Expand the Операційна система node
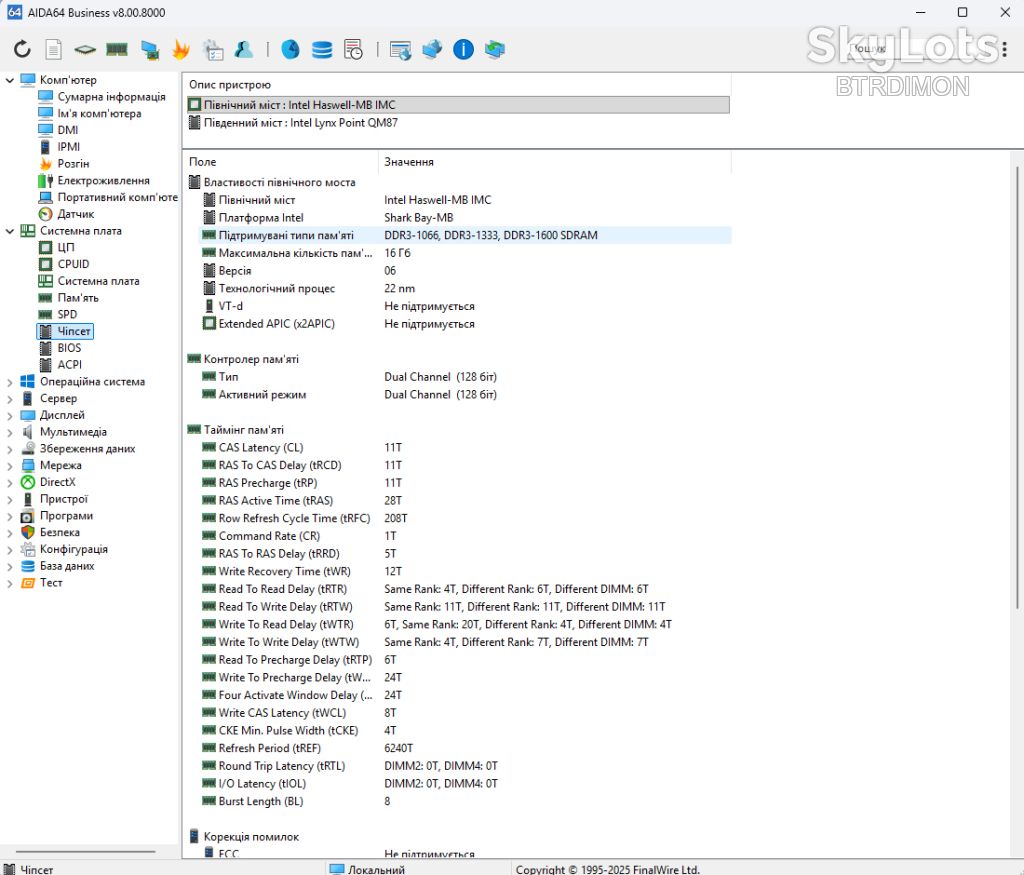Image resolution: width=1024 pixels, height=875 pixels. point(10,382)
